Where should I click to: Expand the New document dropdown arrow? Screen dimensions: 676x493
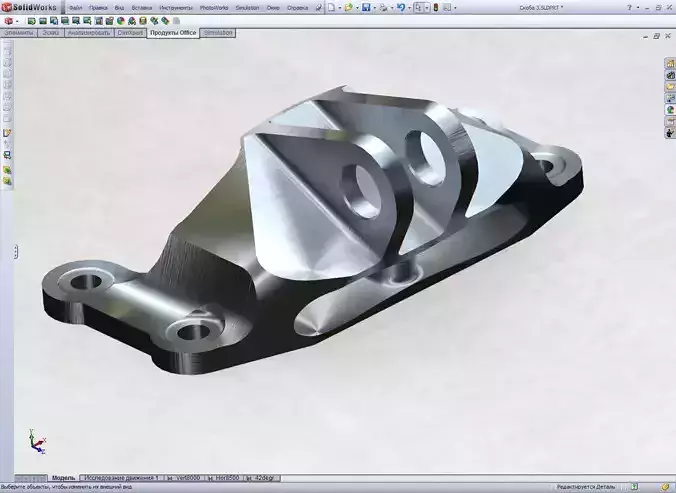(340, 8)
